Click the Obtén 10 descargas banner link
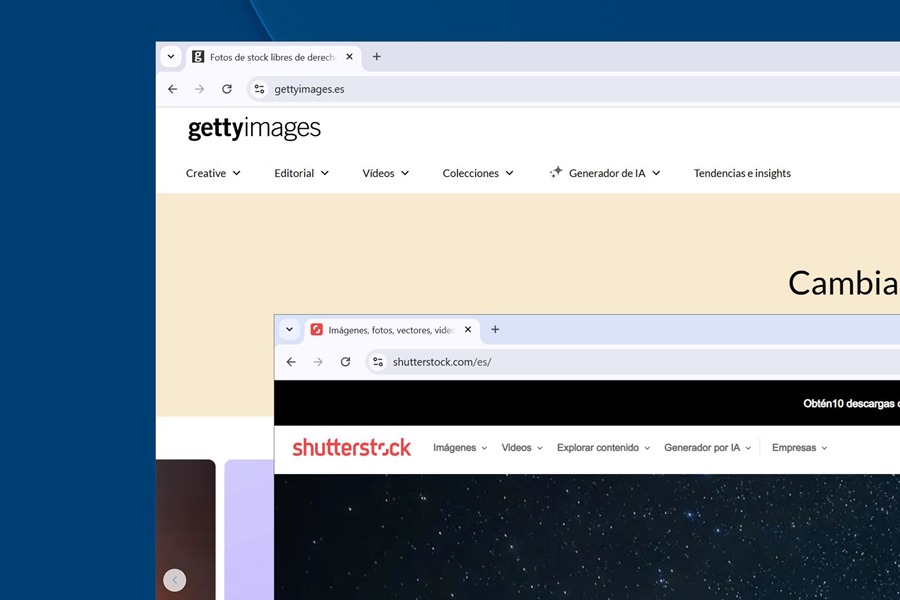Image resolution: width=900 pixels, height=600 pixels. click(855, 404)
